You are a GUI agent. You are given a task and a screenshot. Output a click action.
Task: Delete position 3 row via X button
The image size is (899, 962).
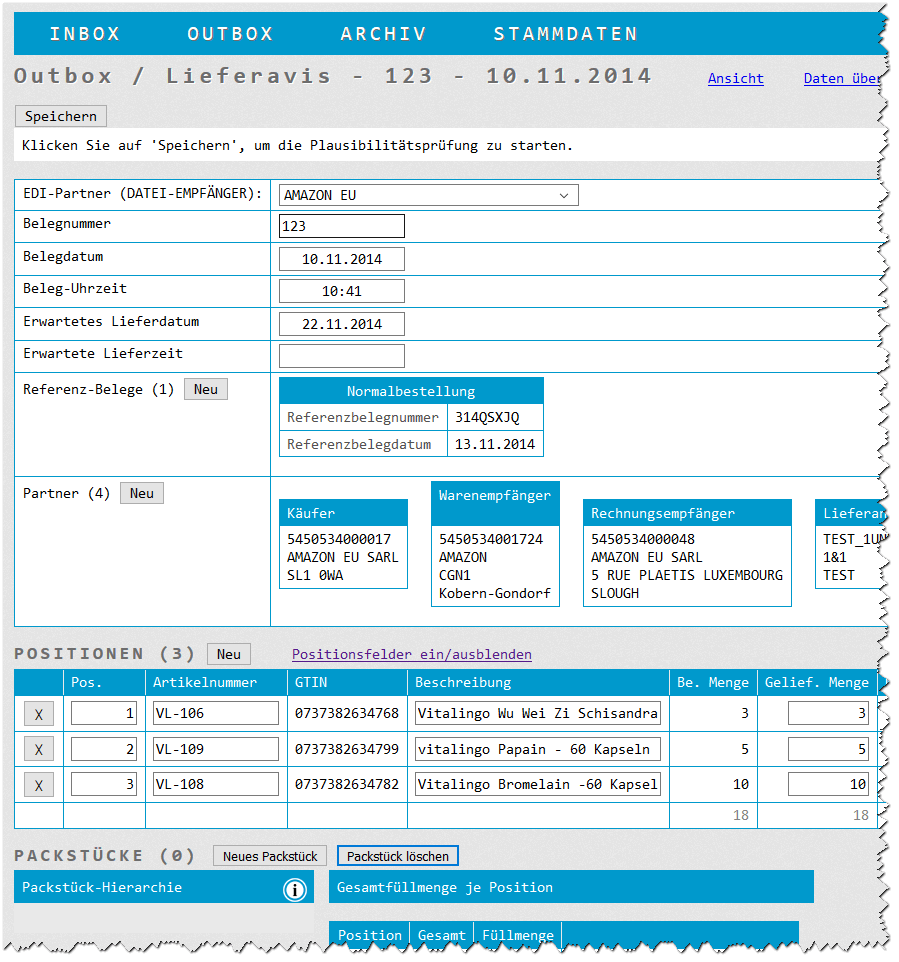39,785
